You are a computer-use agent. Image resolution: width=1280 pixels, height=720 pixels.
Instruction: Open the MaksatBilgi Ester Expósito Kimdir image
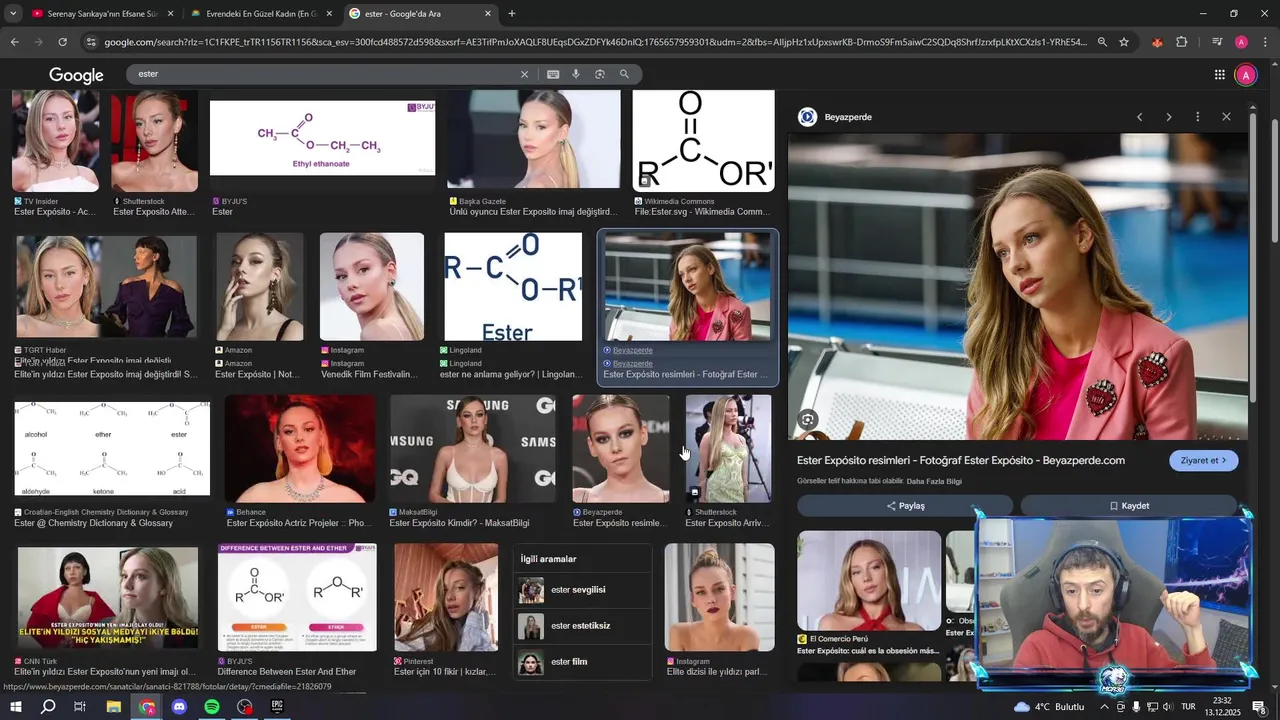click(472, 449)
